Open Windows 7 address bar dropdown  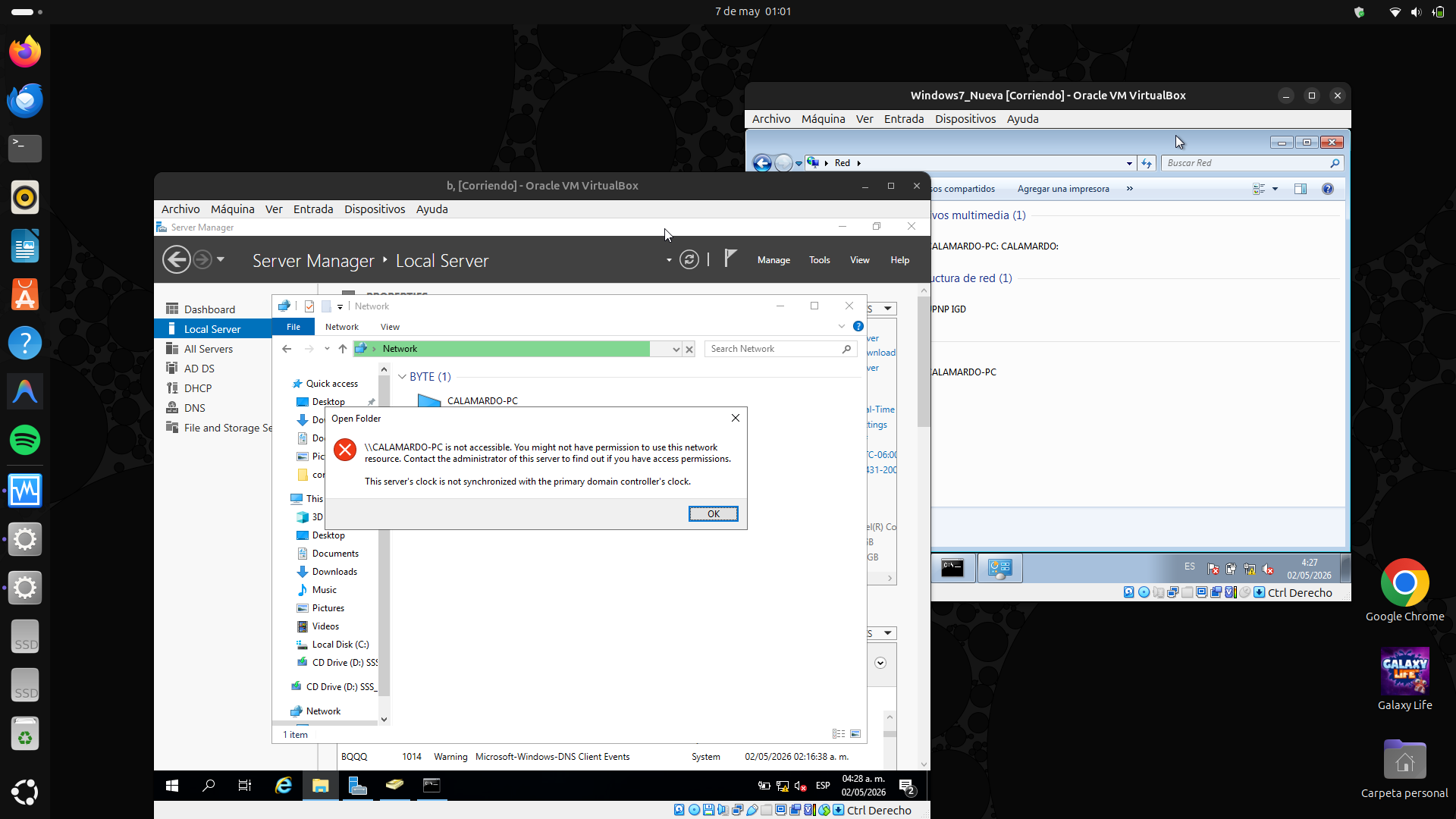1129,163
